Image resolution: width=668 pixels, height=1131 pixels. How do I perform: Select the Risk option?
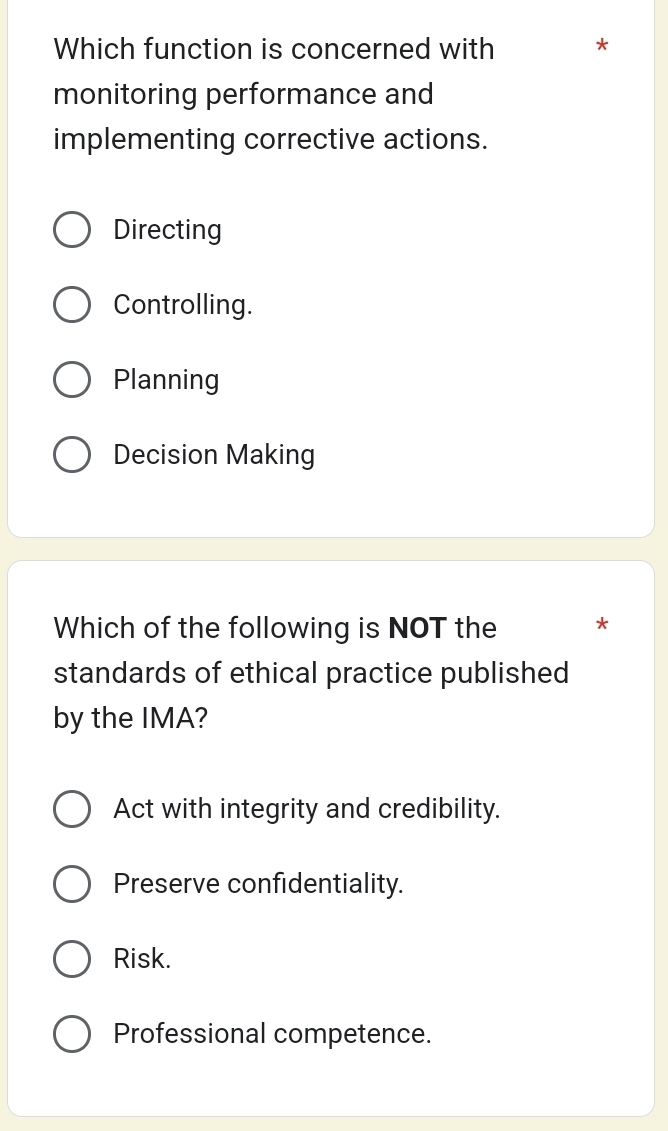(72, 958)
